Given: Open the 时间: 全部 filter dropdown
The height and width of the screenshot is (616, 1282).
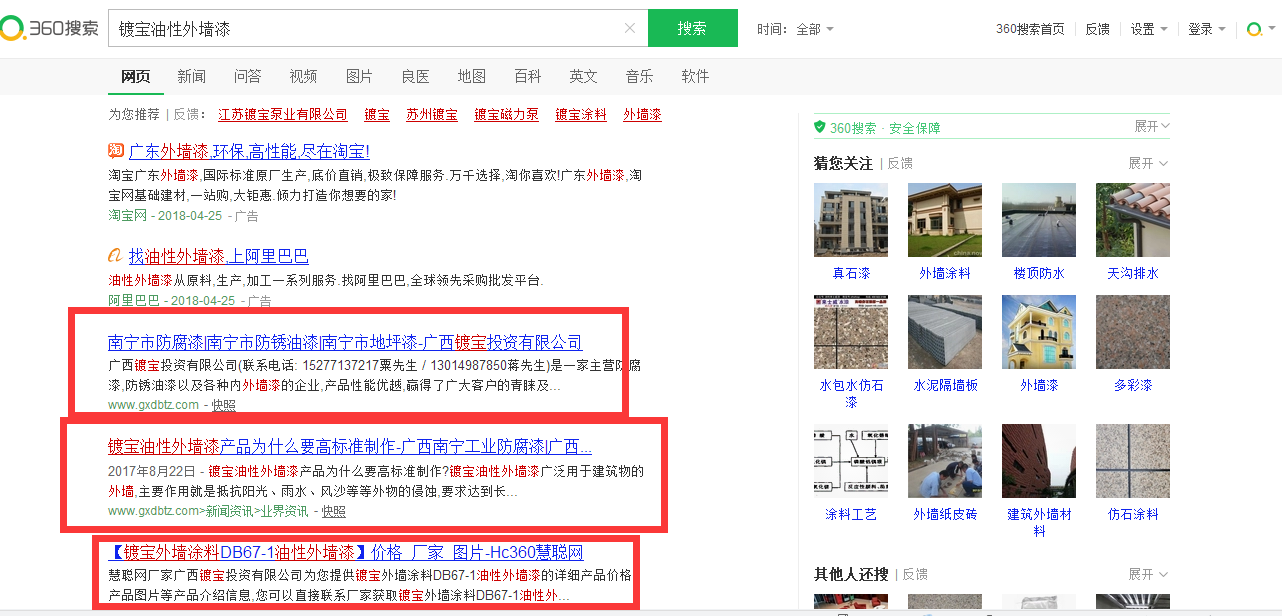Looking at the screenshot, I should [x=795, y=29].
